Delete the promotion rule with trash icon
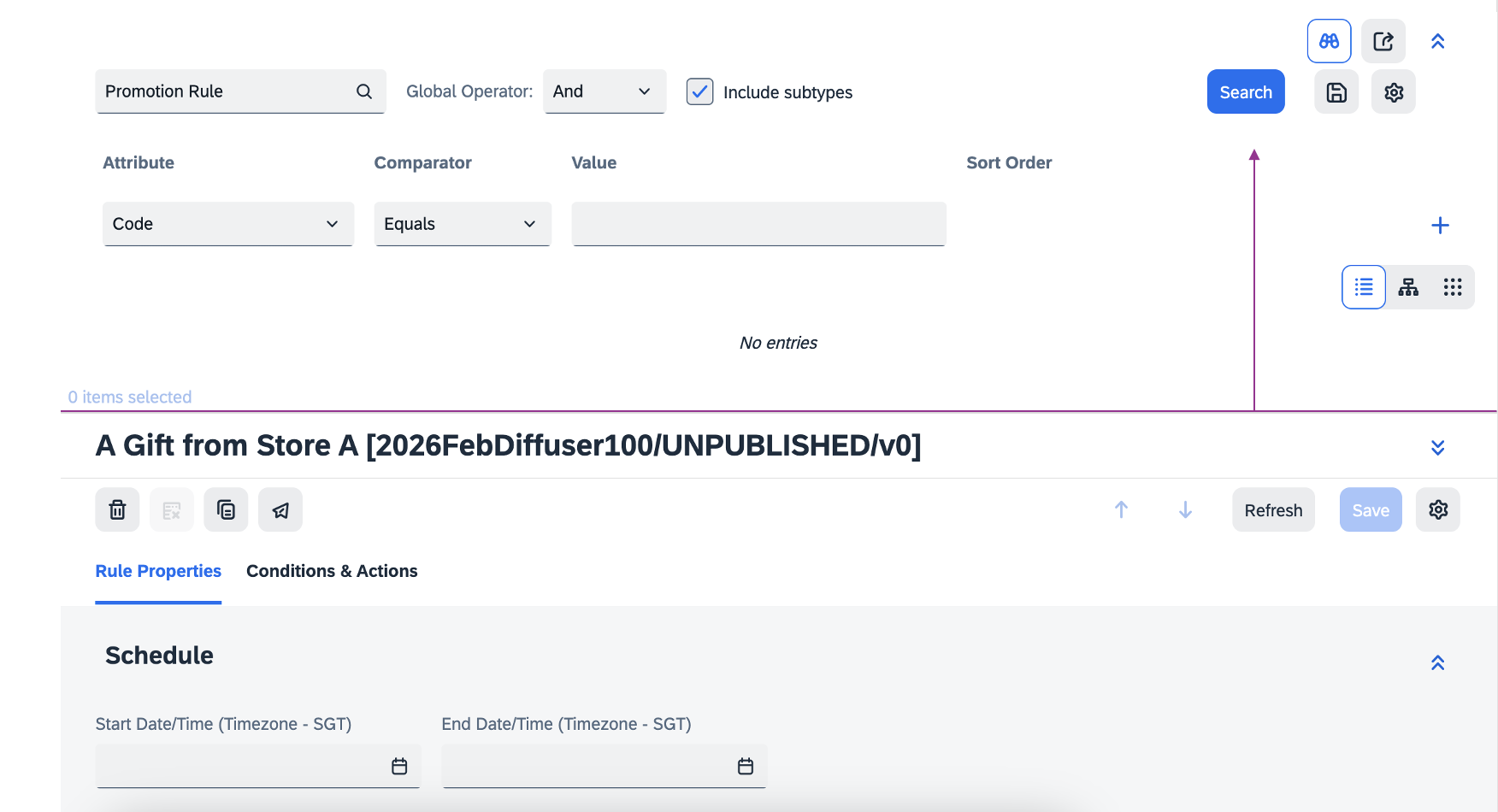The image size is (1498, 812). point(117,510)
